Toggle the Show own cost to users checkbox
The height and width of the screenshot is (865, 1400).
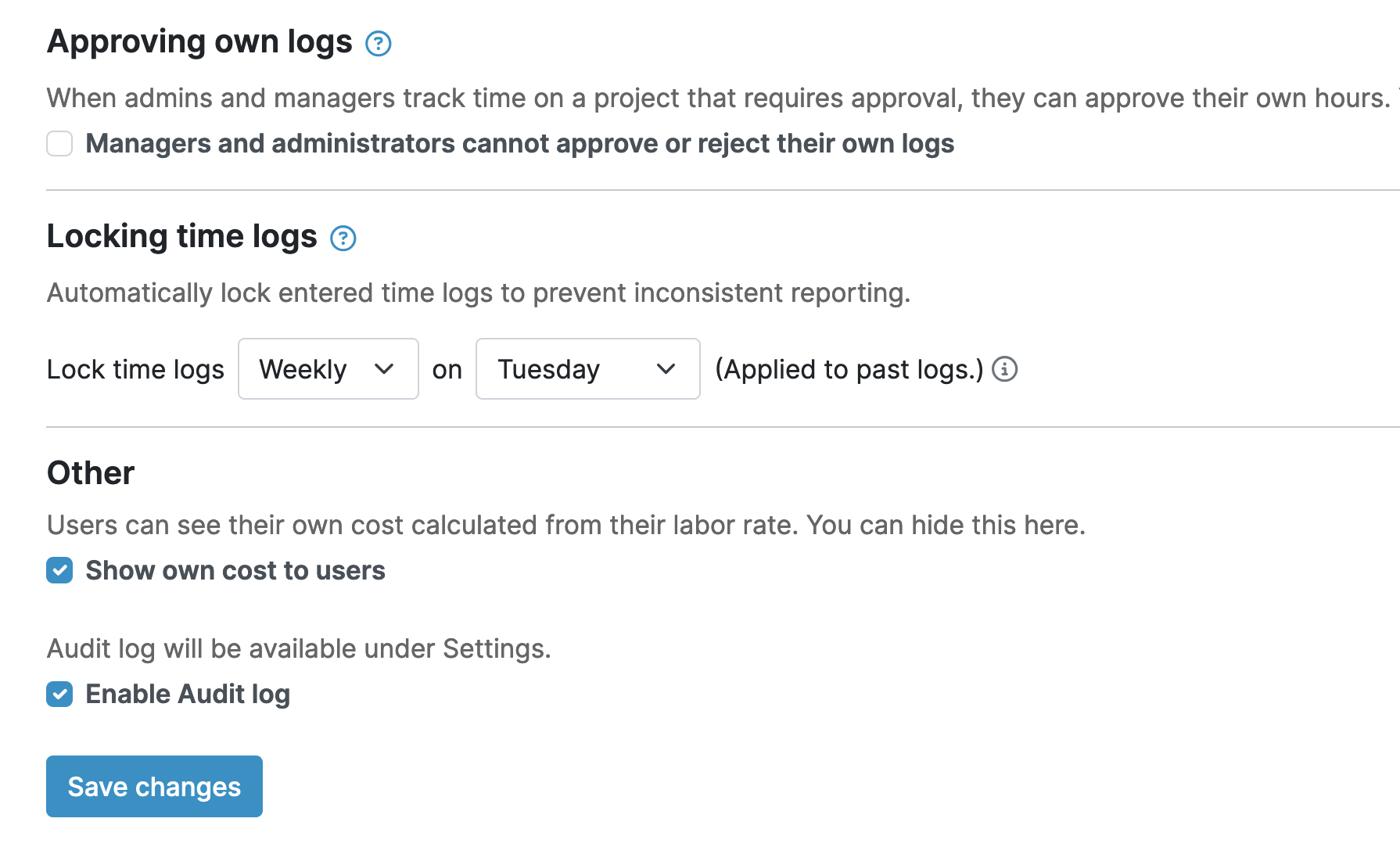[59, 570]
